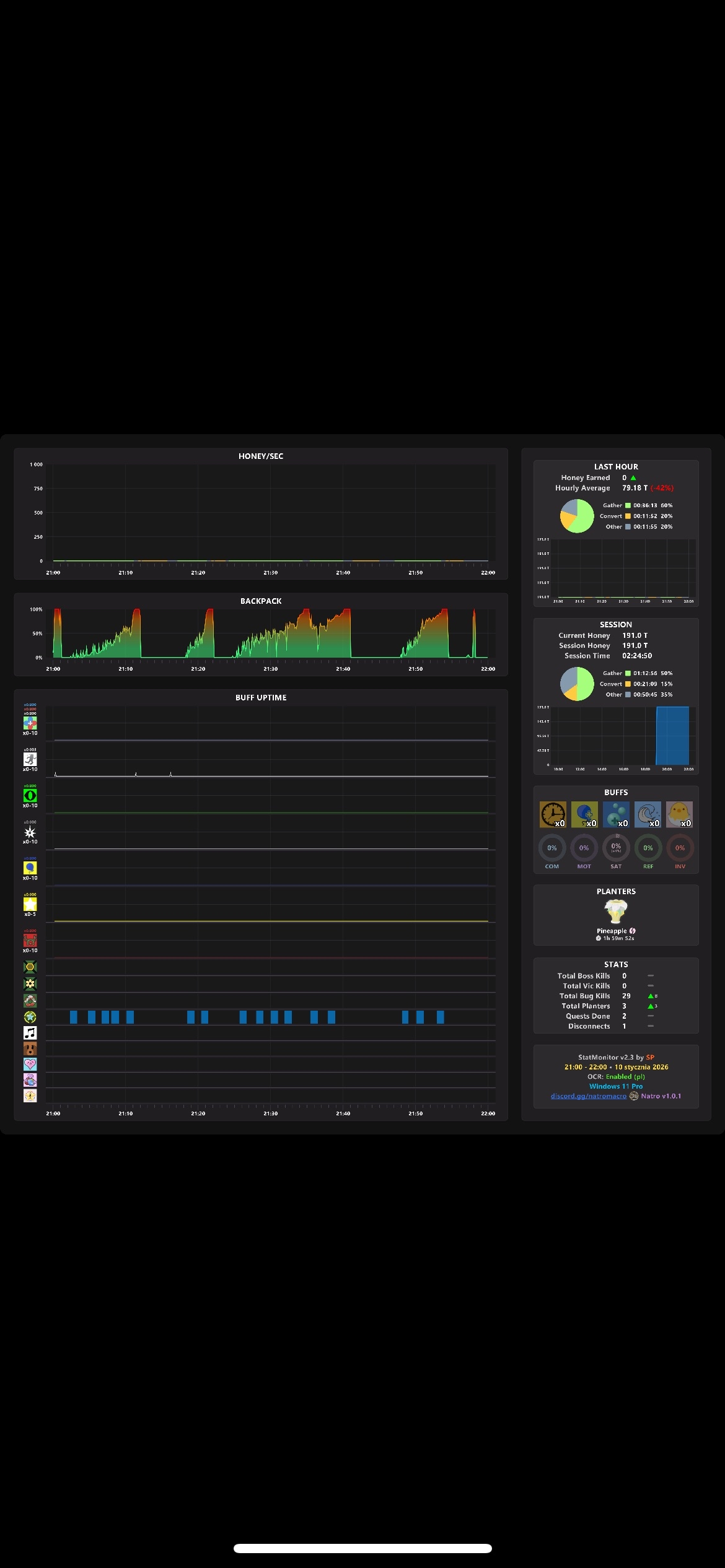Click the baby chick buff icon
The image size is (725, 1568).
[x=679, y=814]
